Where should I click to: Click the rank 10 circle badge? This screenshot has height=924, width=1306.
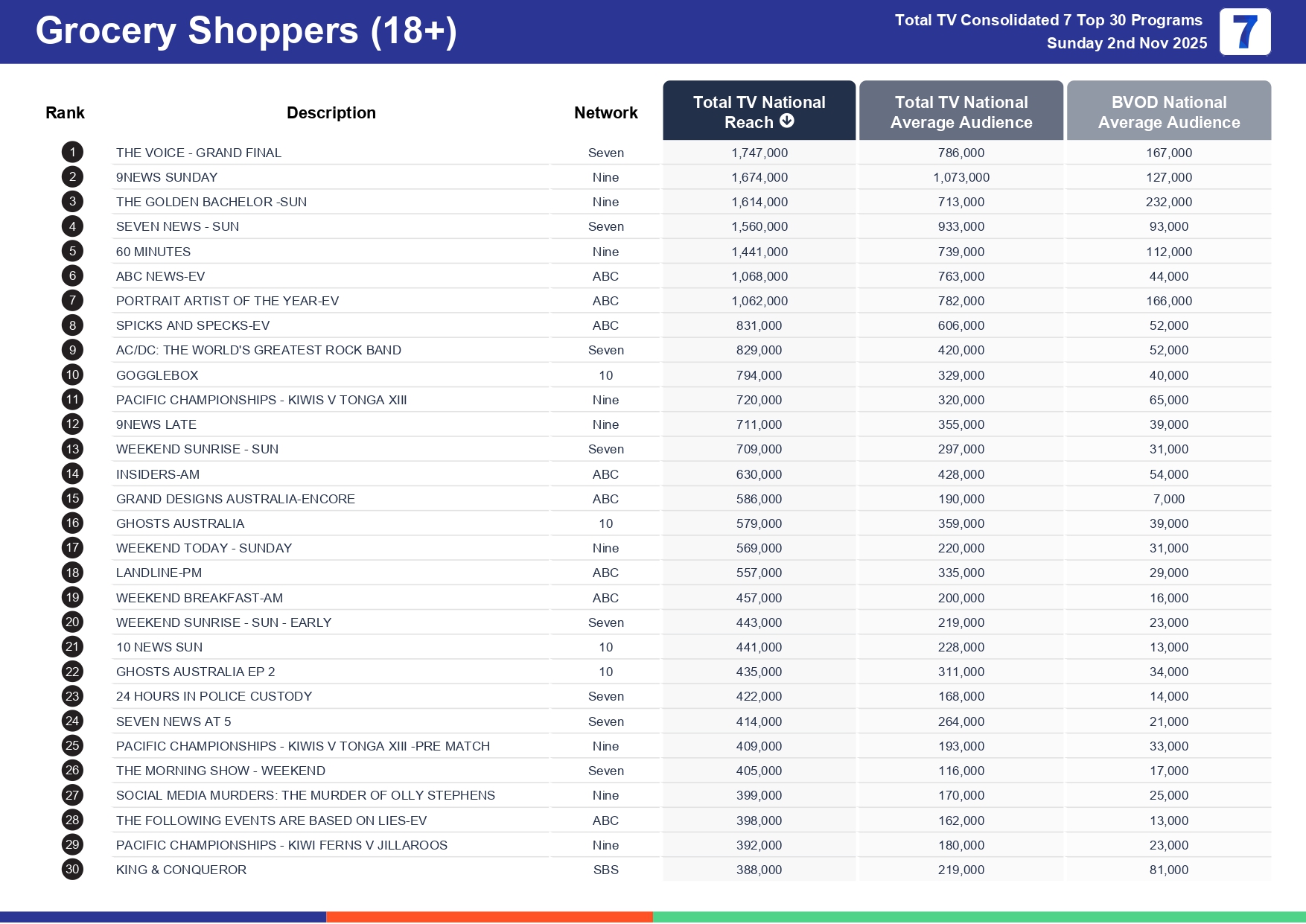(72, 375)
